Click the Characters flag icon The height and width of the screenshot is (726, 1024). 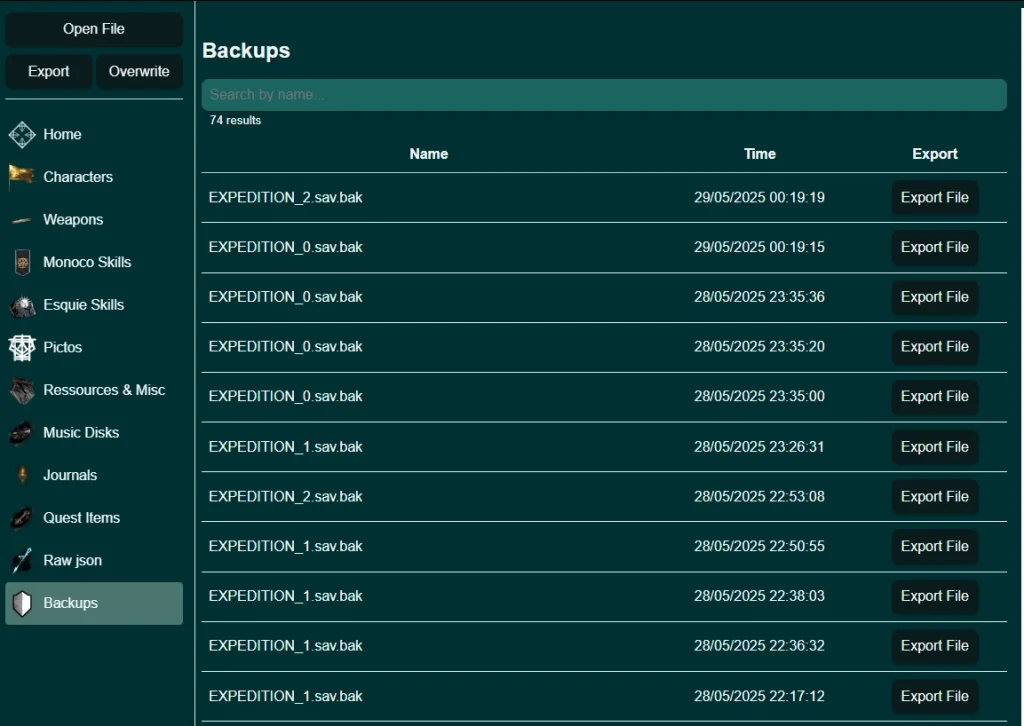22,177
